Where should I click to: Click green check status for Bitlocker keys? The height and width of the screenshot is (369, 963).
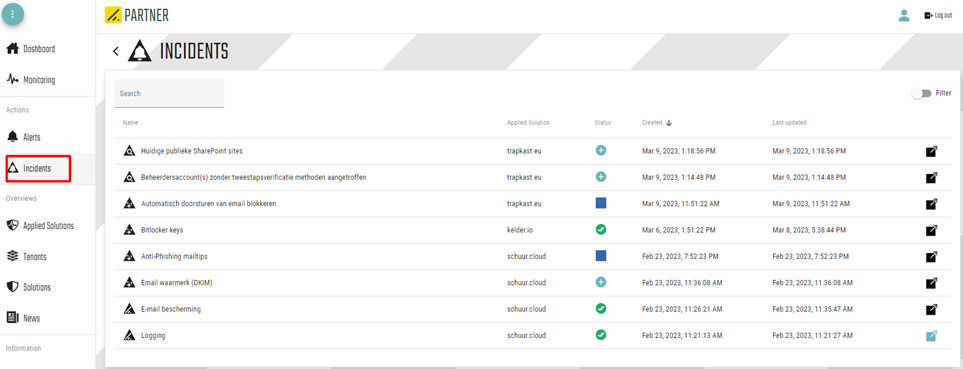(601, 229)
